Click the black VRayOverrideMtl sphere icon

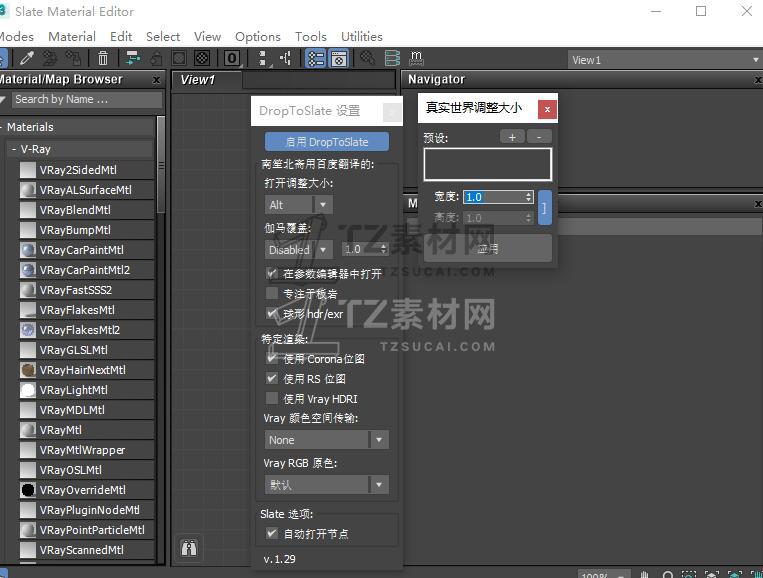[x=28, y=490]
